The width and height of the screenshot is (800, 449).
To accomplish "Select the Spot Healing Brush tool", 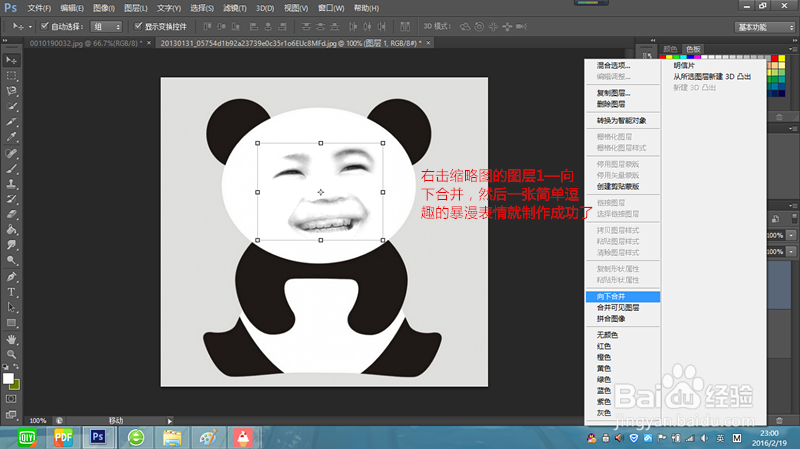I will 11,153.
